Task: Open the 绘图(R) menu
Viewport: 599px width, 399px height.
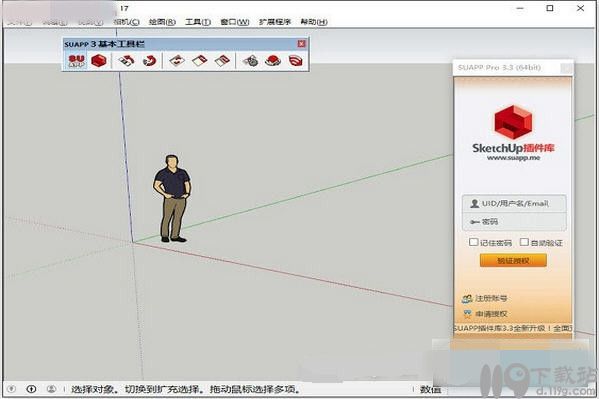Action: 162,22
